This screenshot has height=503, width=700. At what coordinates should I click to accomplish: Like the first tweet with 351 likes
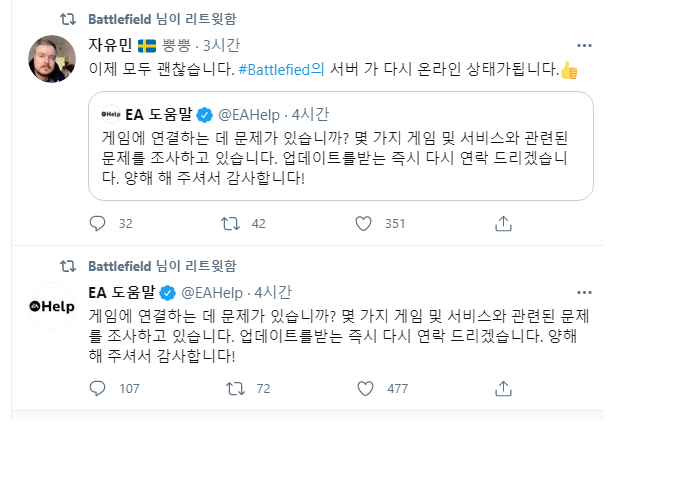point(366,223)
